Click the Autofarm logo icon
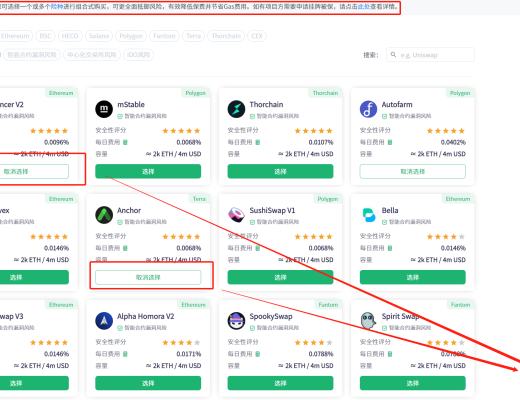520x400 pixels. (x=368, y=109)
